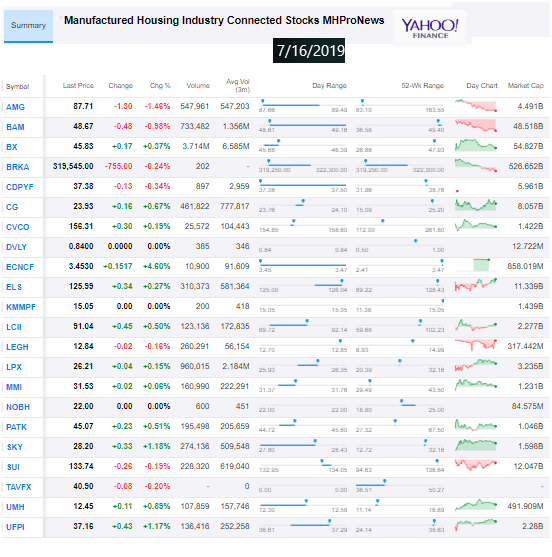
Task: Sort by 52-Wk Range column header
Action: click(422, 86)
